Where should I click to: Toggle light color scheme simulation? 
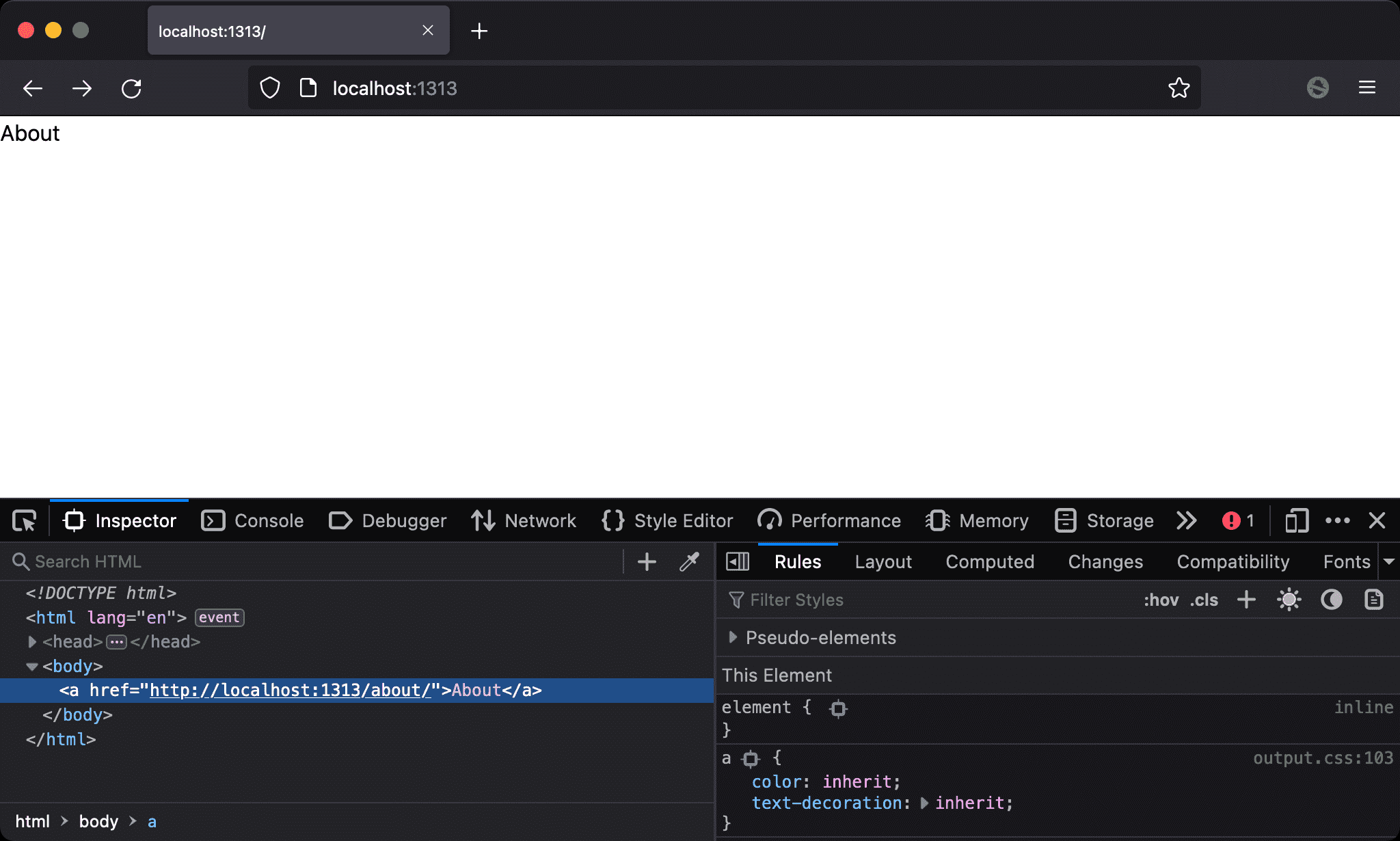1289,600
